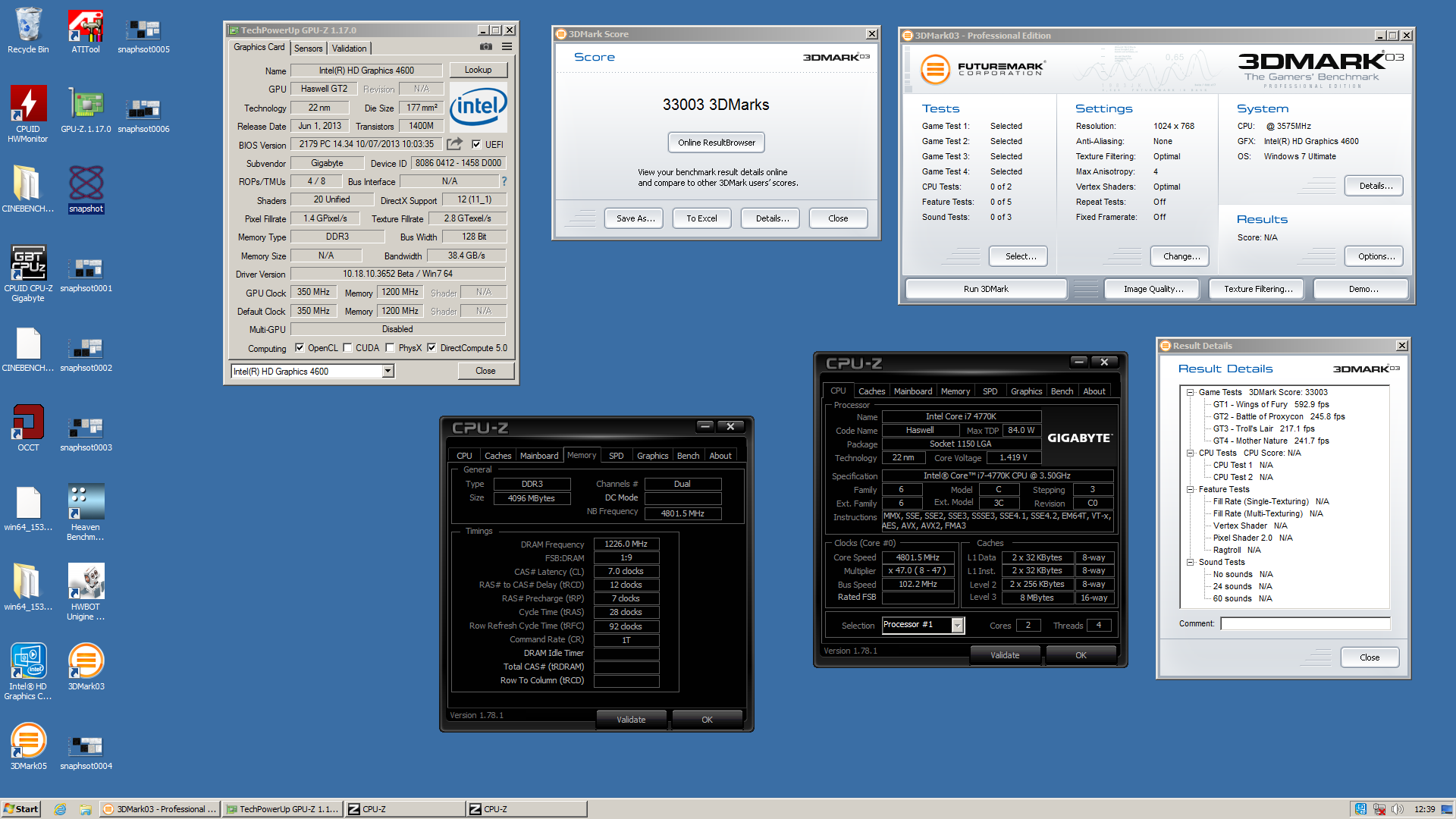Toggle DirectCompute 5.0 checkbox in GPU-Z
The width and height of the screenshot is (1456, 819).
coord(431,348)
